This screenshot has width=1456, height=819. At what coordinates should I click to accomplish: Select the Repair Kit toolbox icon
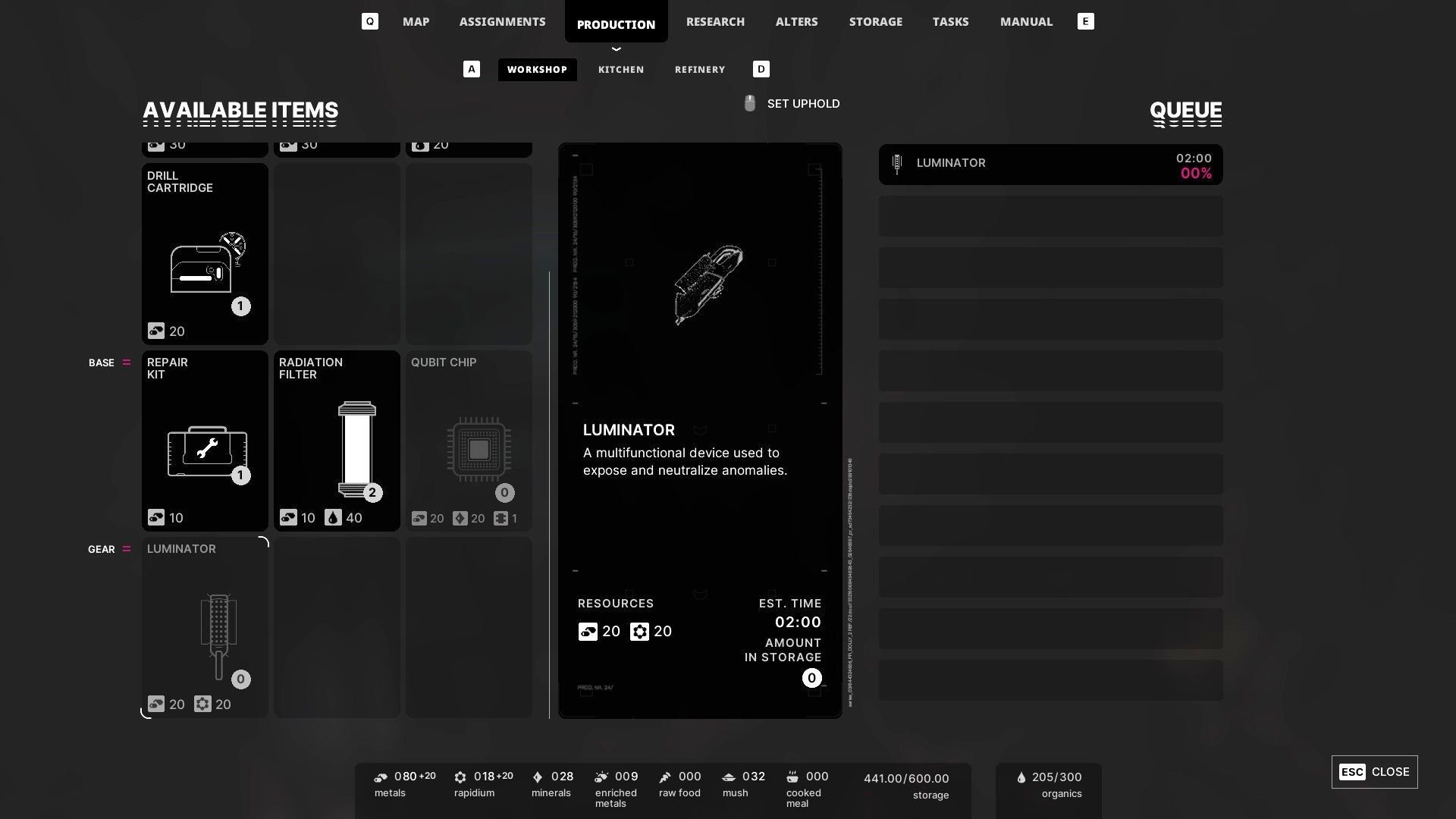point(207,451)
